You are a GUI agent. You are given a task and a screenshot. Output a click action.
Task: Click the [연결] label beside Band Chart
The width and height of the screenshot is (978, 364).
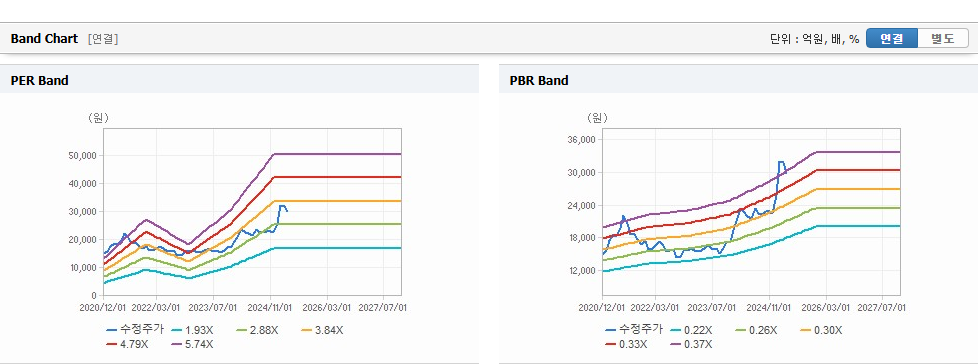point(103,39)
